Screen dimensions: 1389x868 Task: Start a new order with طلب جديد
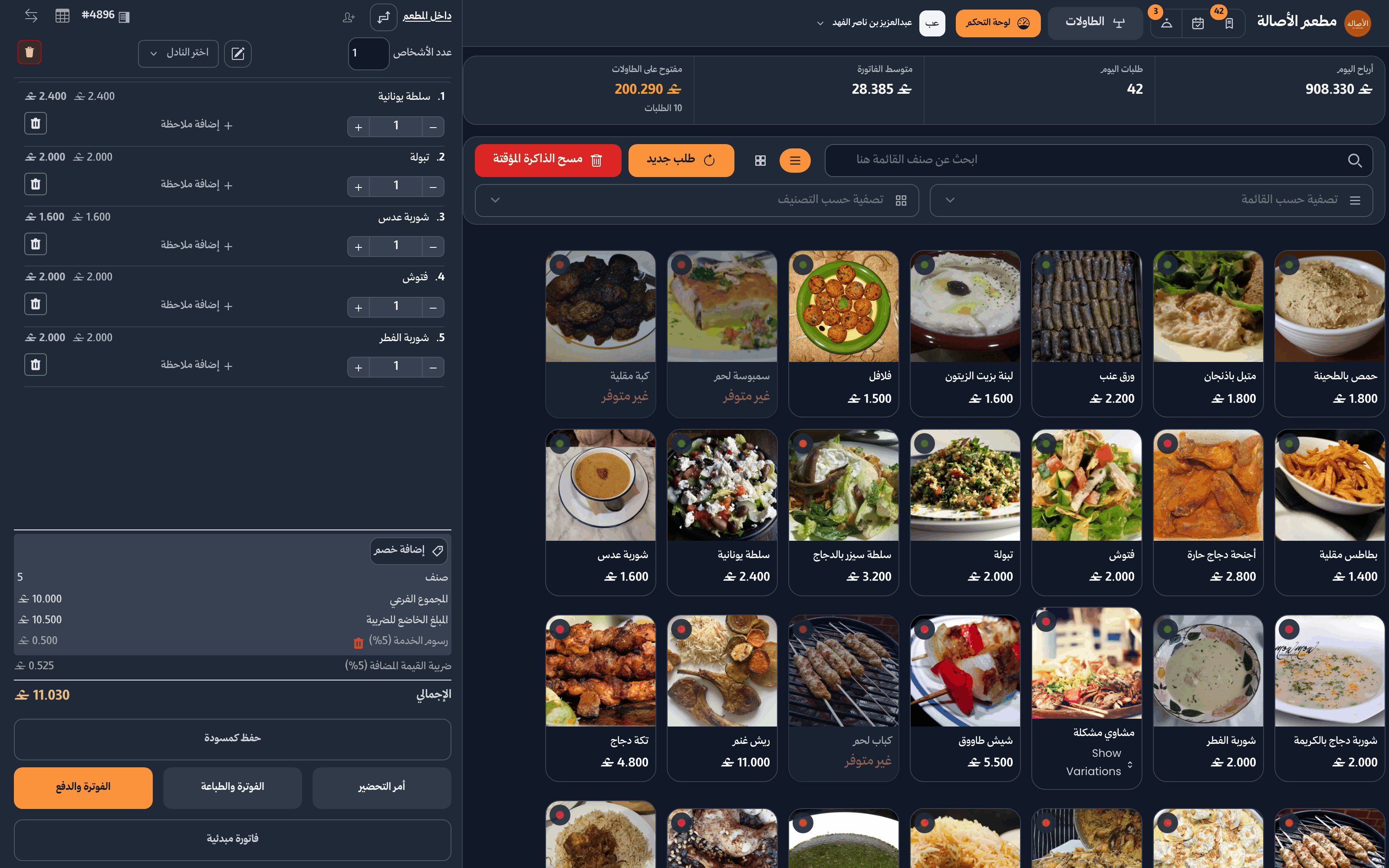(681, 160)
